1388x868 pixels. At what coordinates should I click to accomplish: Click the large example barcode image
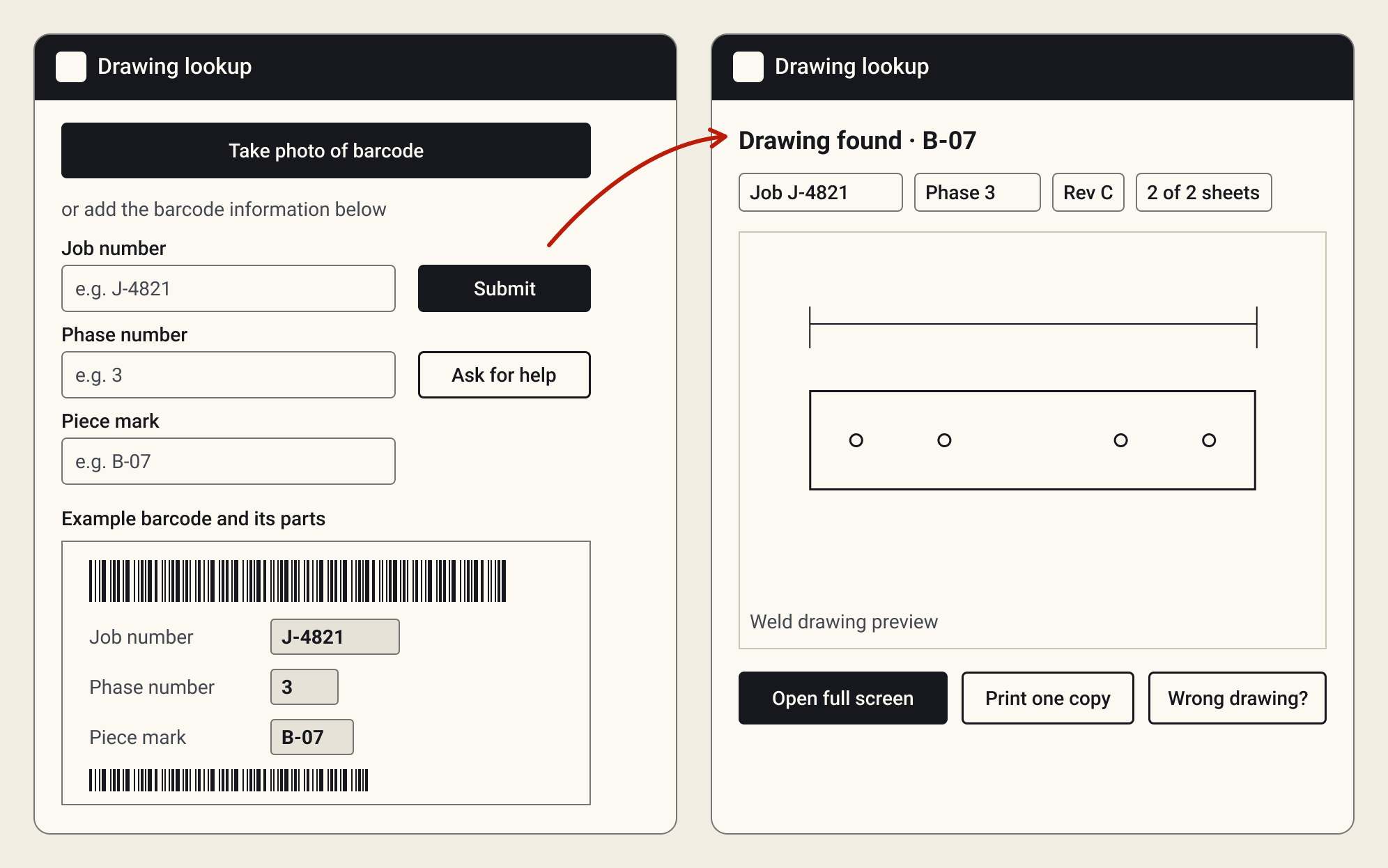pyautogui.click(x=298, y=581)
